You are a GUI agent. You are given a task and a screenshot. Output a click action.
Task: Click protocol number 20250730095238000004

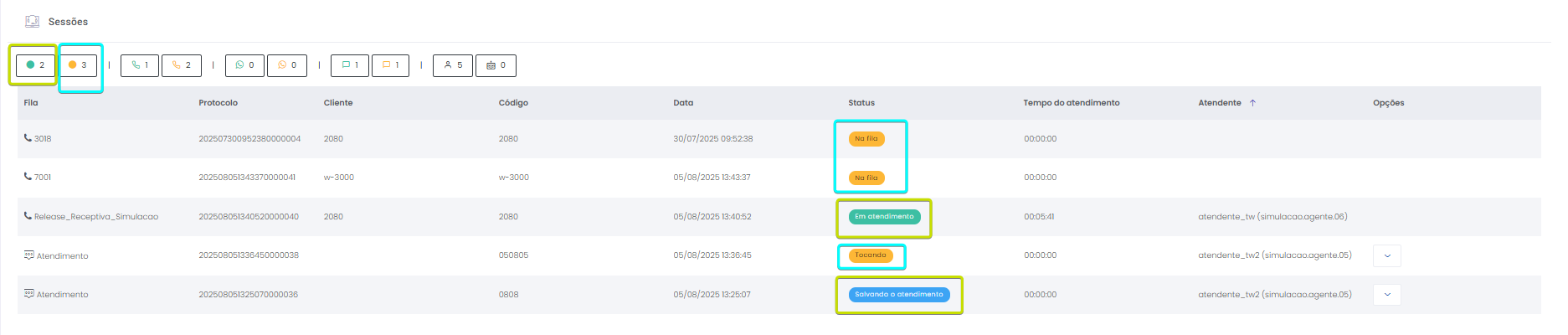pyautogui.click(x=249, y=139)
